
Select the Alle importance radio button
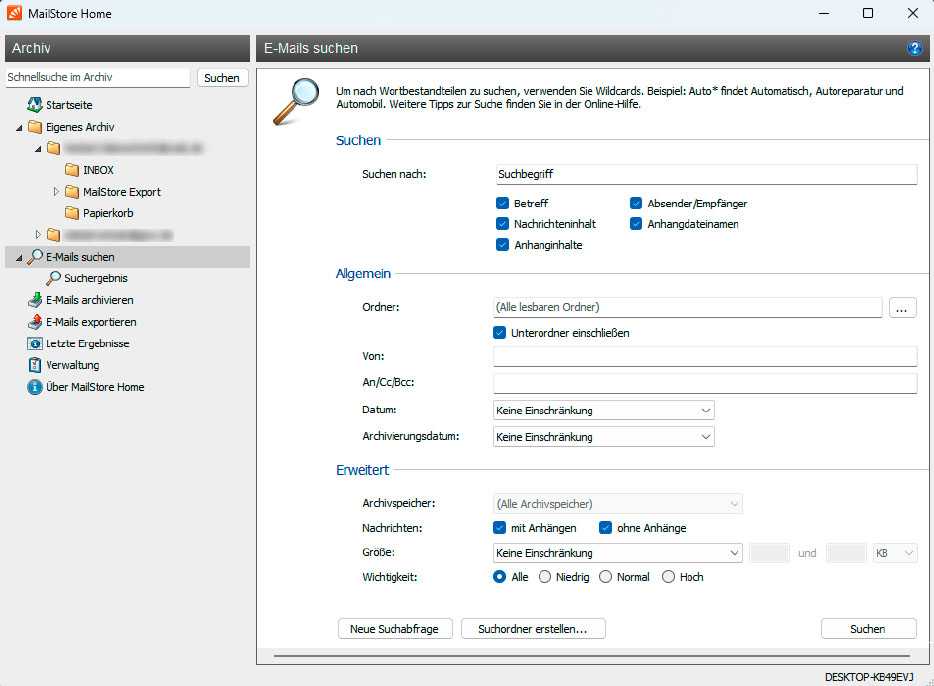pos(499,577)
